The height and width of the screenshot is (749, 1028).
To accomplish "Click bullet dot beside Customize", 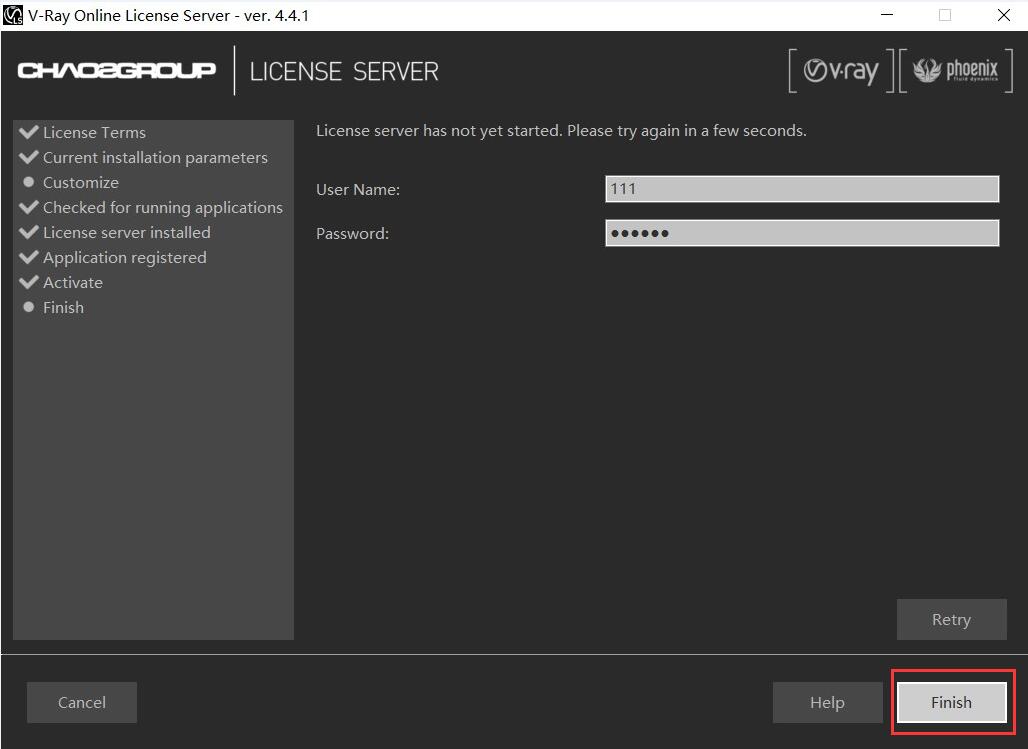I will (28, 182).
